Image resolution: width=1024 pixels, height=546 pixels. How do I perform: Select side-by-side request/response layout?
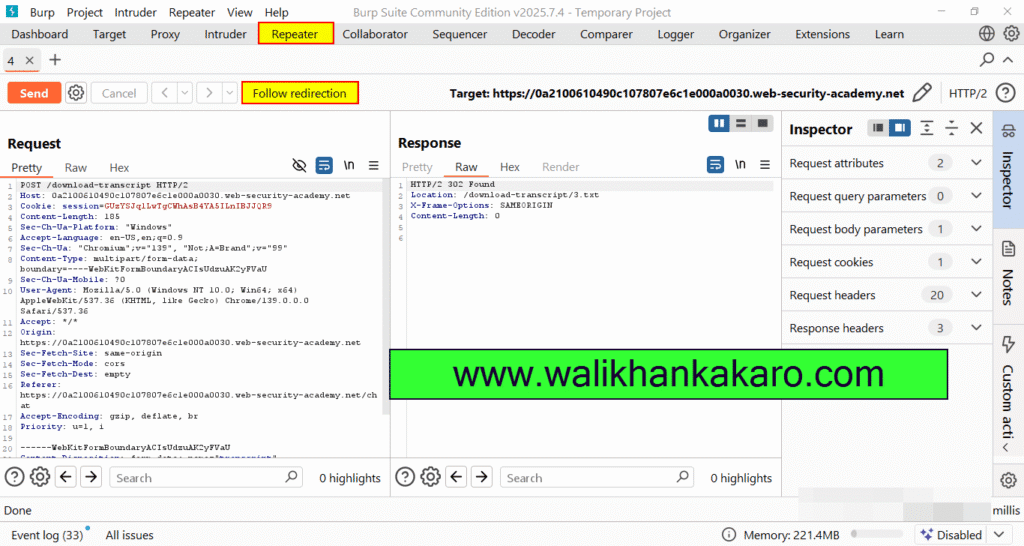click(x=719, y=123)
